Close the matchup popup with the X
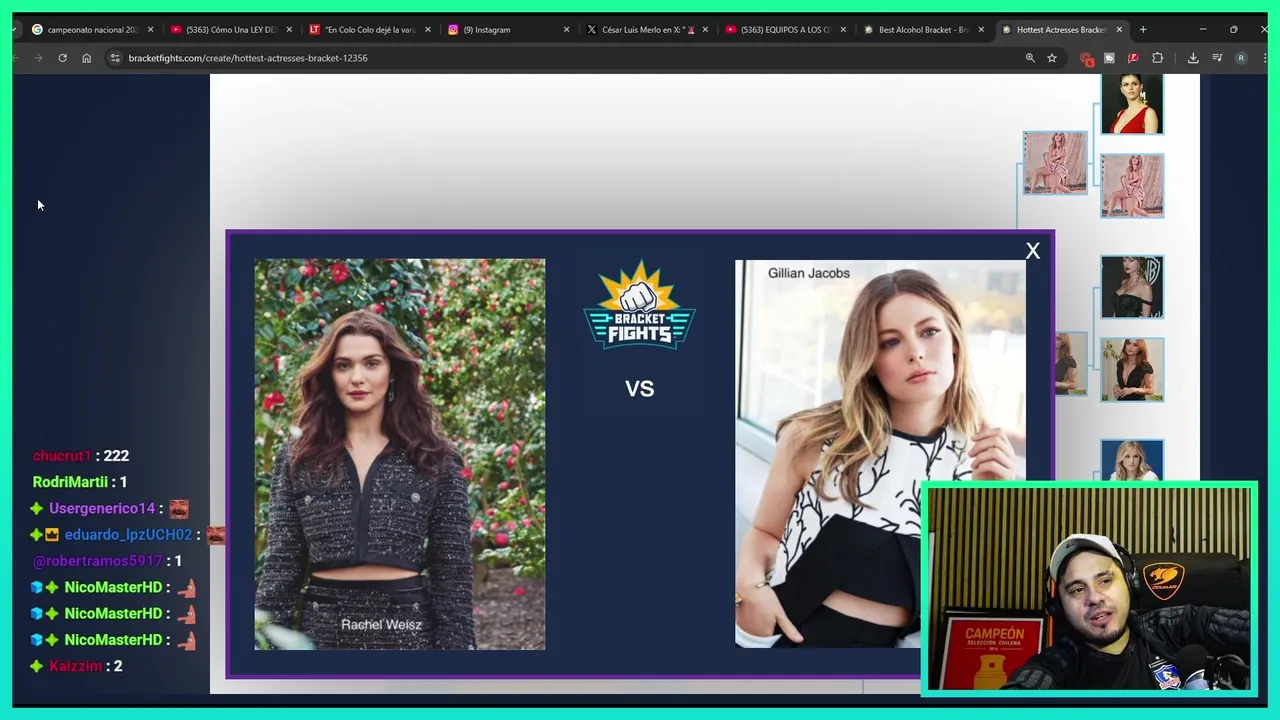Viewport: 1280px width, 720px height. pyautogui.click(x=1033, y=251)
